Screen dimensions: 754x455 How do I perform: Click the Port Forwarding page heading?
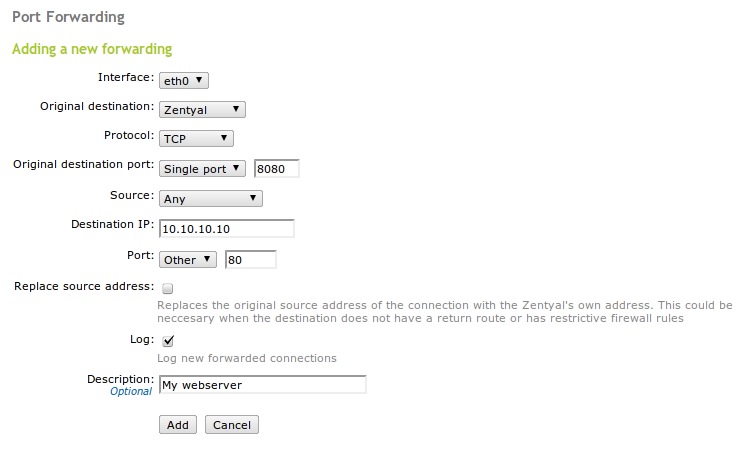click(68, 18)
